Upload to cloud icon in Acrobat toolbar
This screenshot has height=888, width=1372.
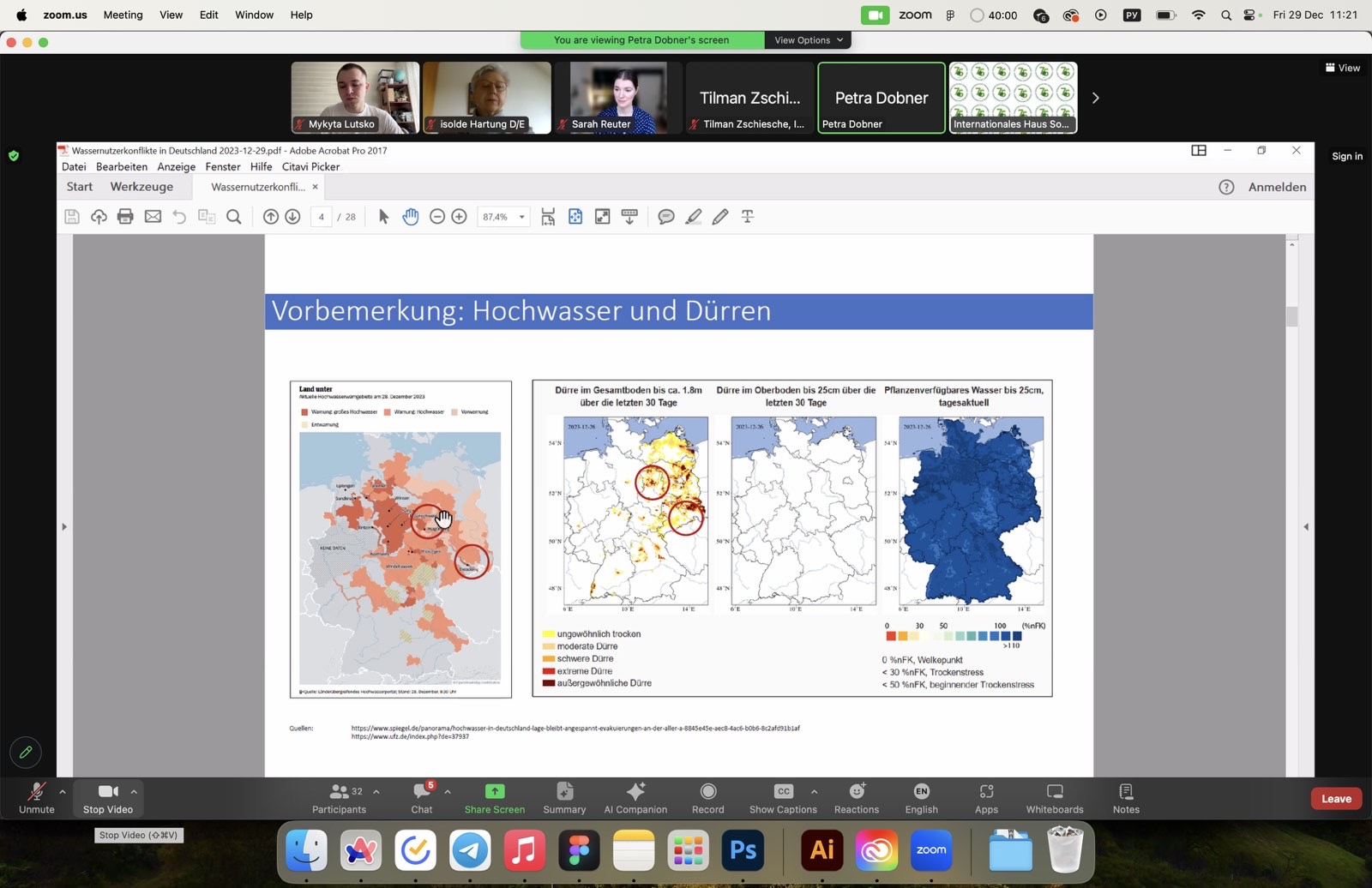[99, 217]
